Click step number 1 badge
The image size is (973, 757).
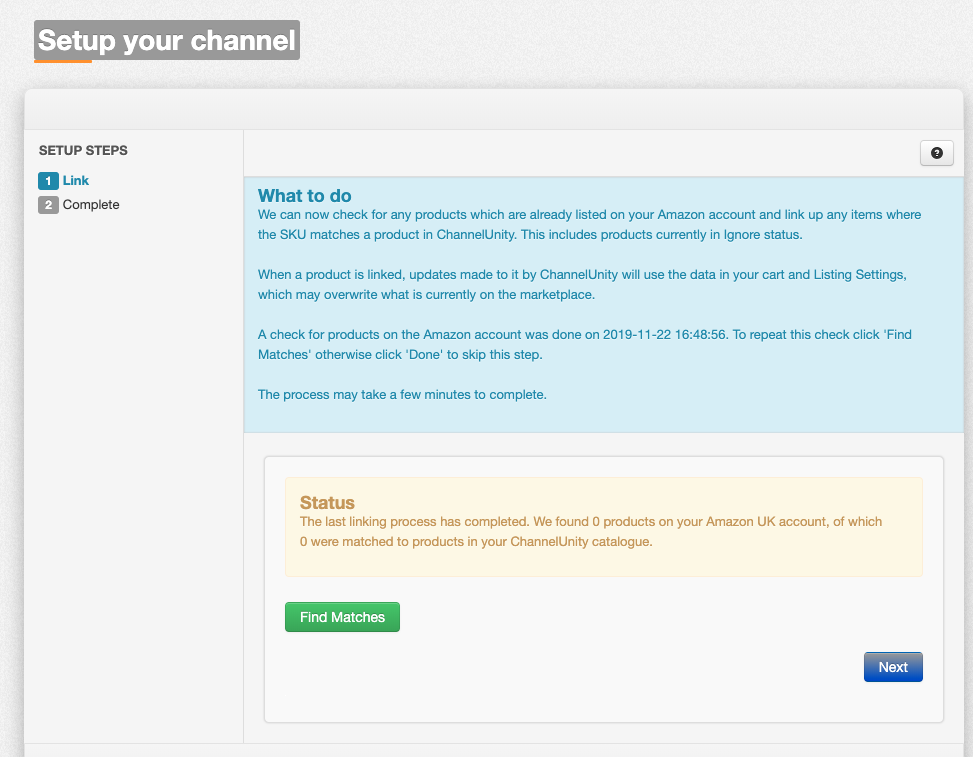tap(48, 181)
